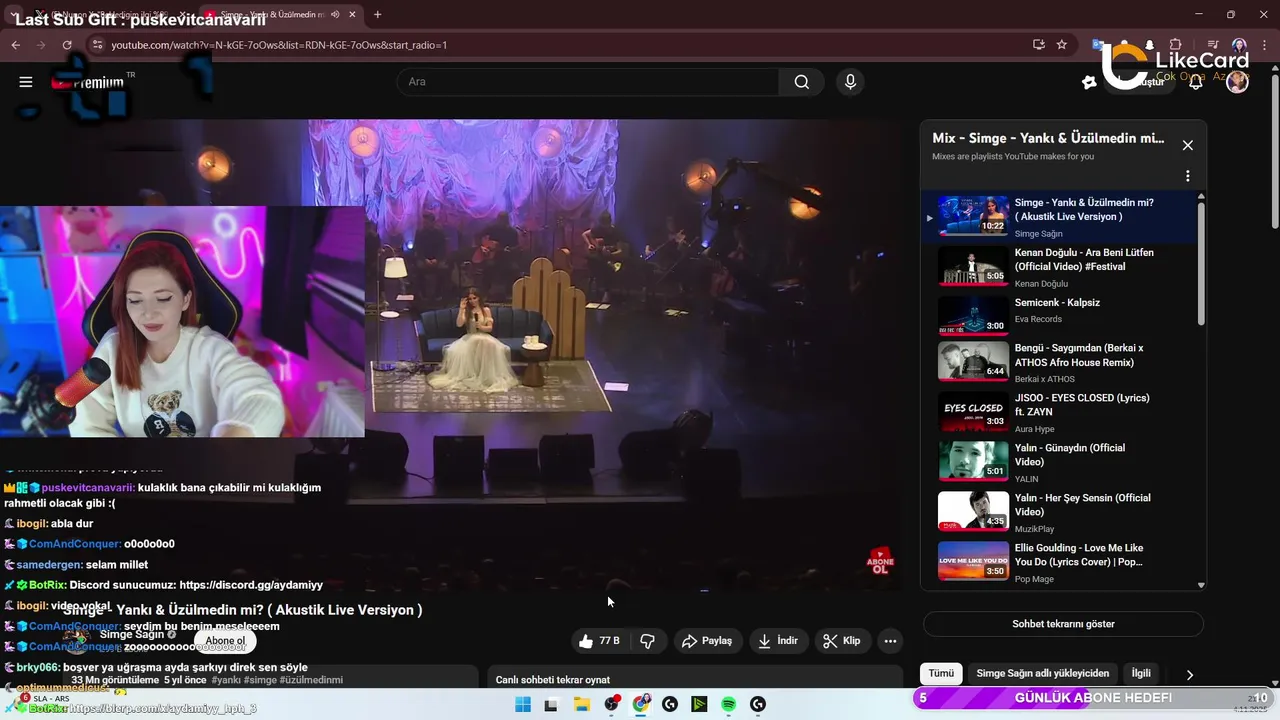Go back in browser history
This screenshot has width=1280, height=720.
coord(16,45)
